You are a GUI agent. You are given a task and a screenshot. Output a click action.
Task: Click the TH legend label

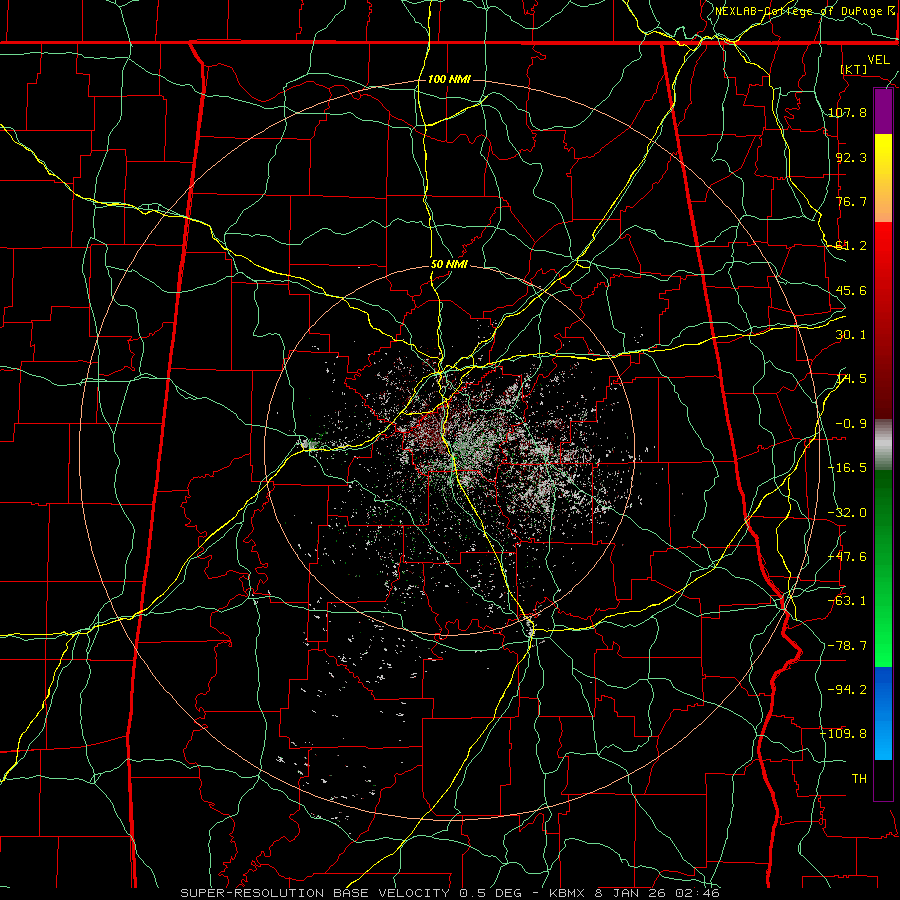[x=859, y=778]
